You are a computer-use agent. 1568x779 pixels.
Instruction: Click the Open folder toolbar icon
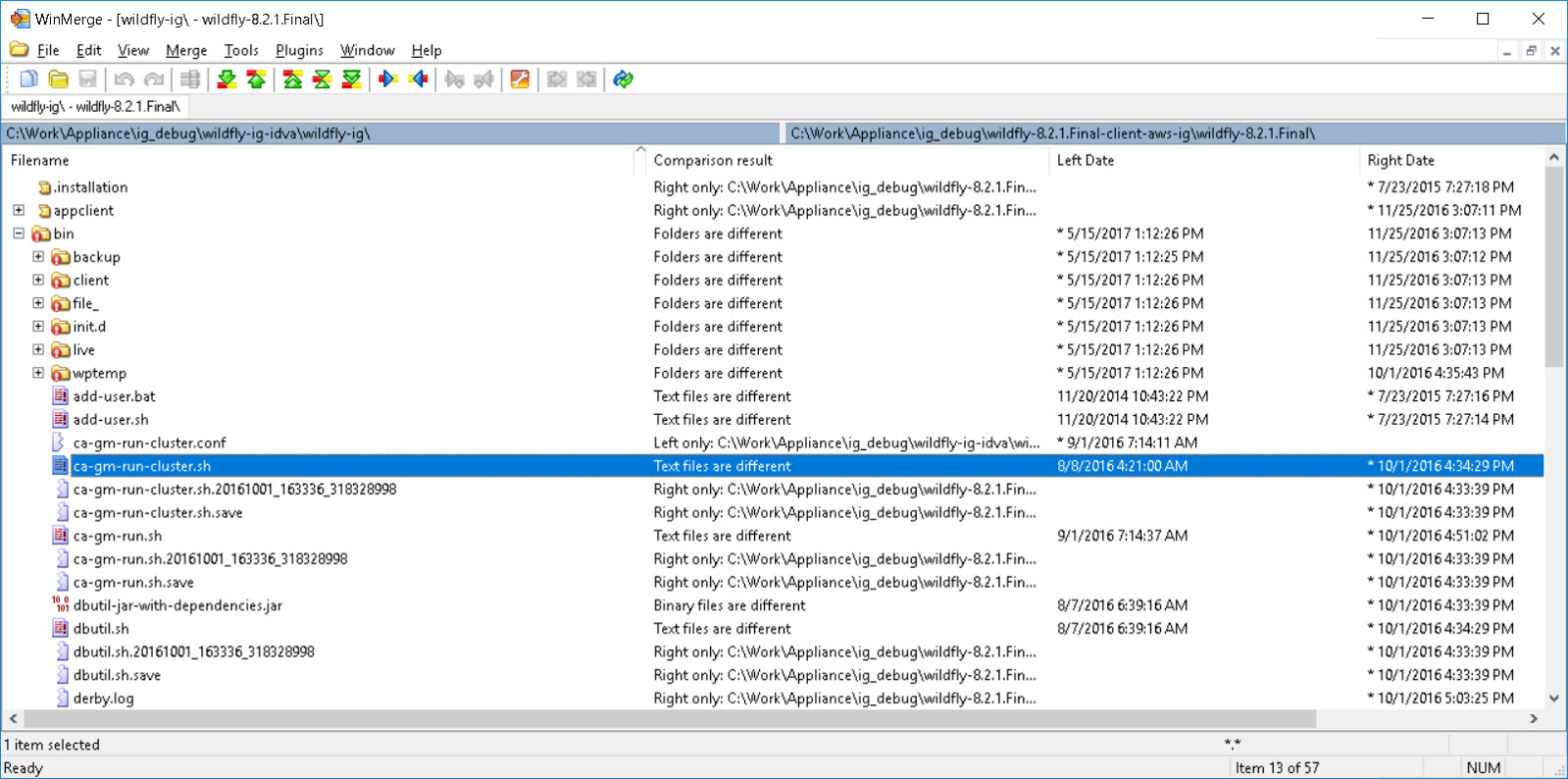(59, 79)
